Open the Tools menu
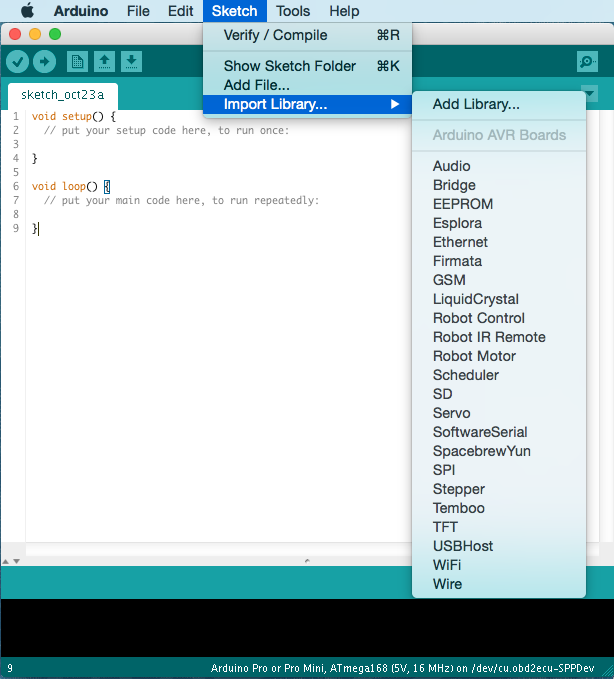Image resolution: width=614 pixels, height=679 pixels. point(293,10)
